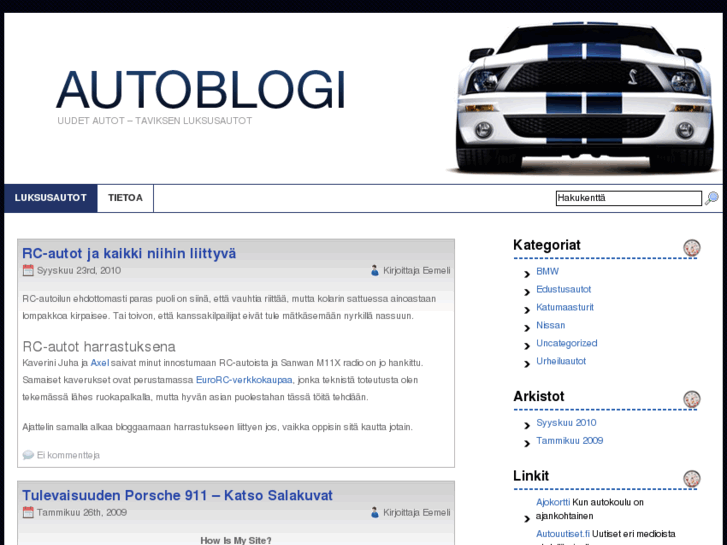This screenshot has height=545, width=727.
Task: Click author icon in Porsche 911 post
Action: click(x=375, y=513)
